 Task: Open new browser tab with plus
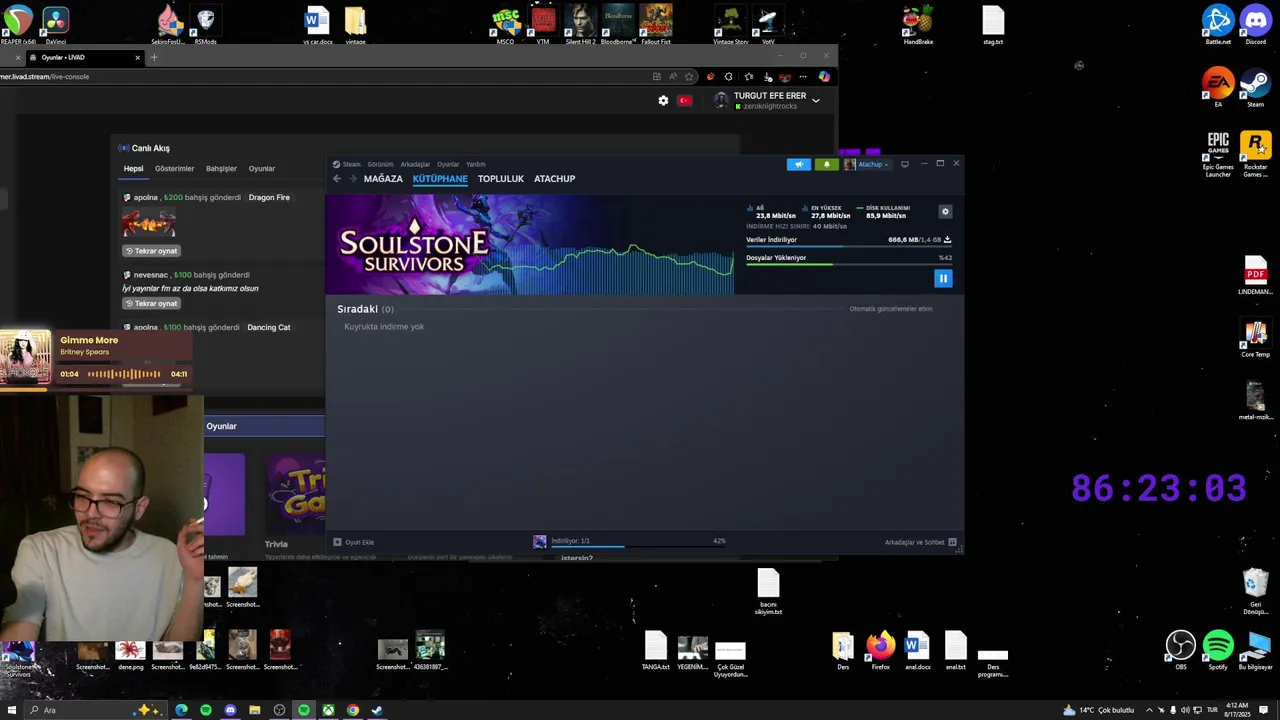coord(153,57)
